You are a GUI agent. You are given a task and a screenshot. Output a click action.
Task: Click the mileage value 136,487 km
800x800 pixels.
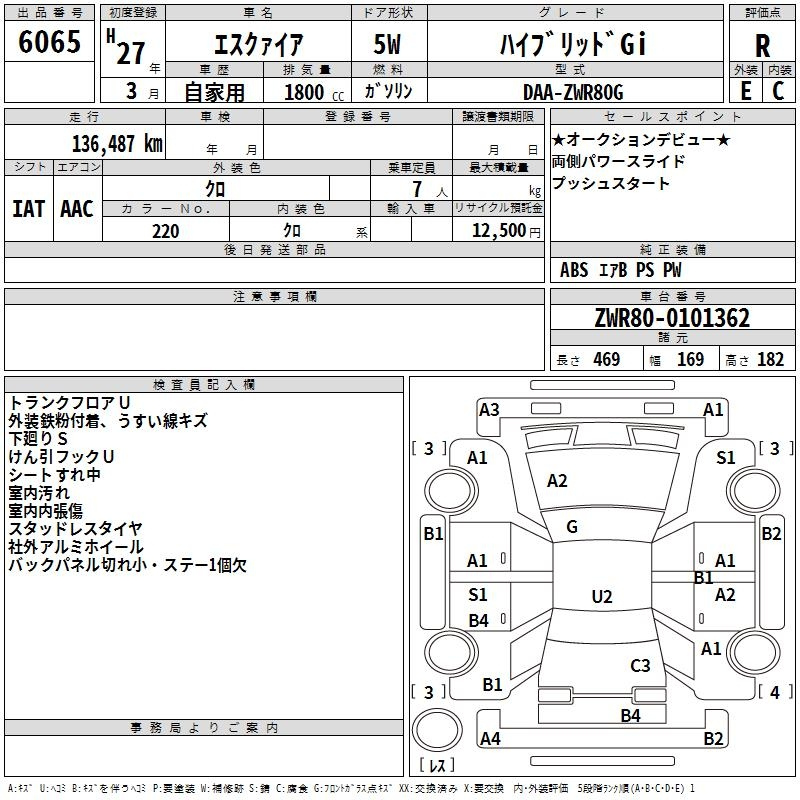click(117, 143)
